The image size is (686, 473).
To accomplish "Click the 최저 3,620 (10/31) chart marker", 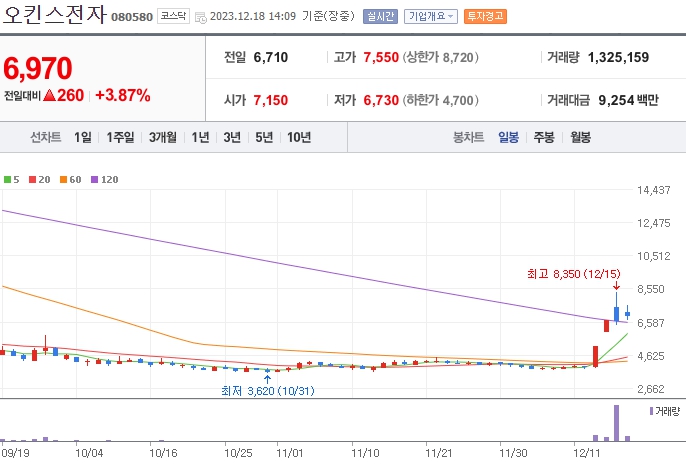I will coord(268,390).
